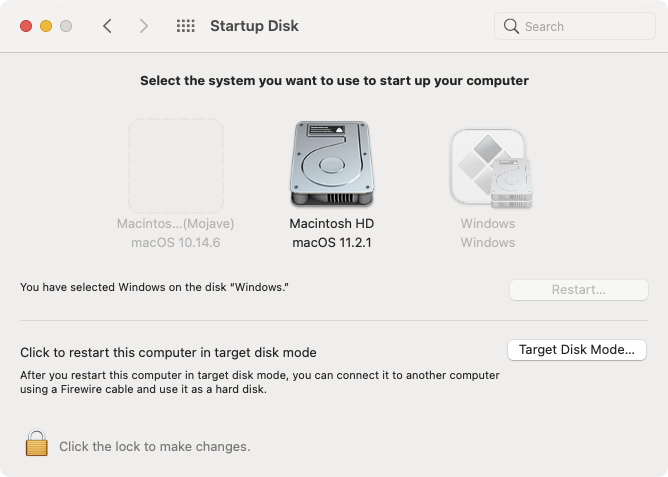Go back with the left chevron

click(x=108, y=26)
